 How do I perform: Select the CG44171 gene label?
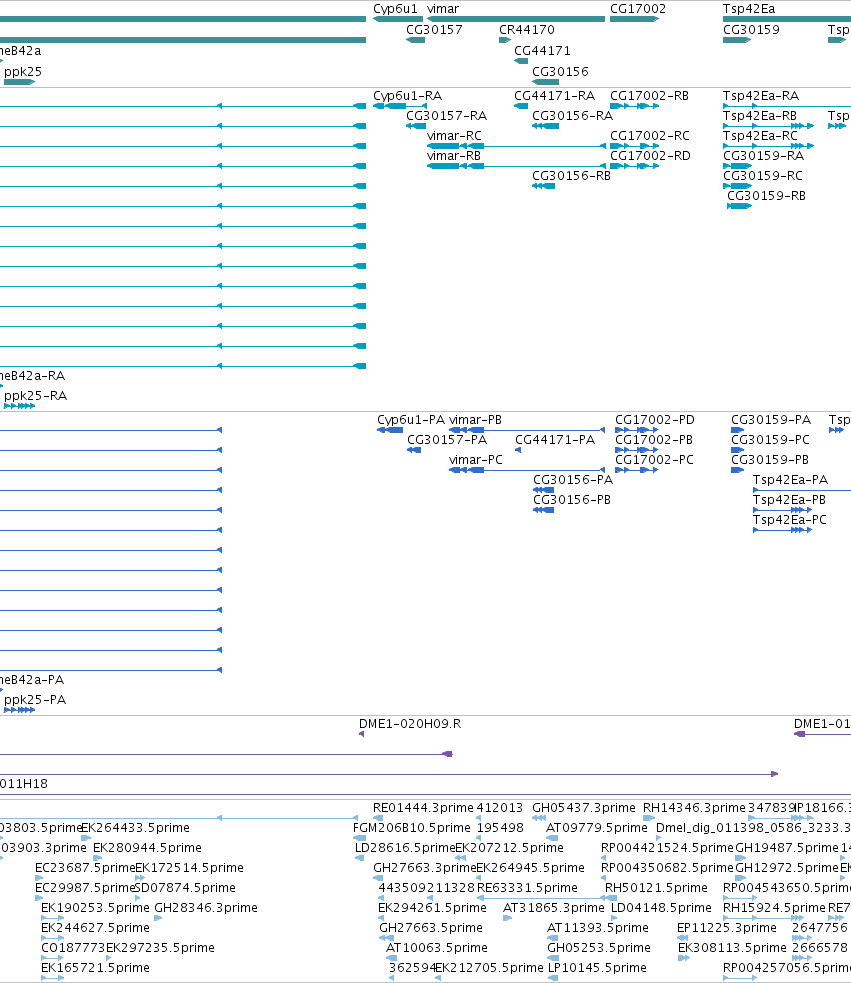pos(542,51)
